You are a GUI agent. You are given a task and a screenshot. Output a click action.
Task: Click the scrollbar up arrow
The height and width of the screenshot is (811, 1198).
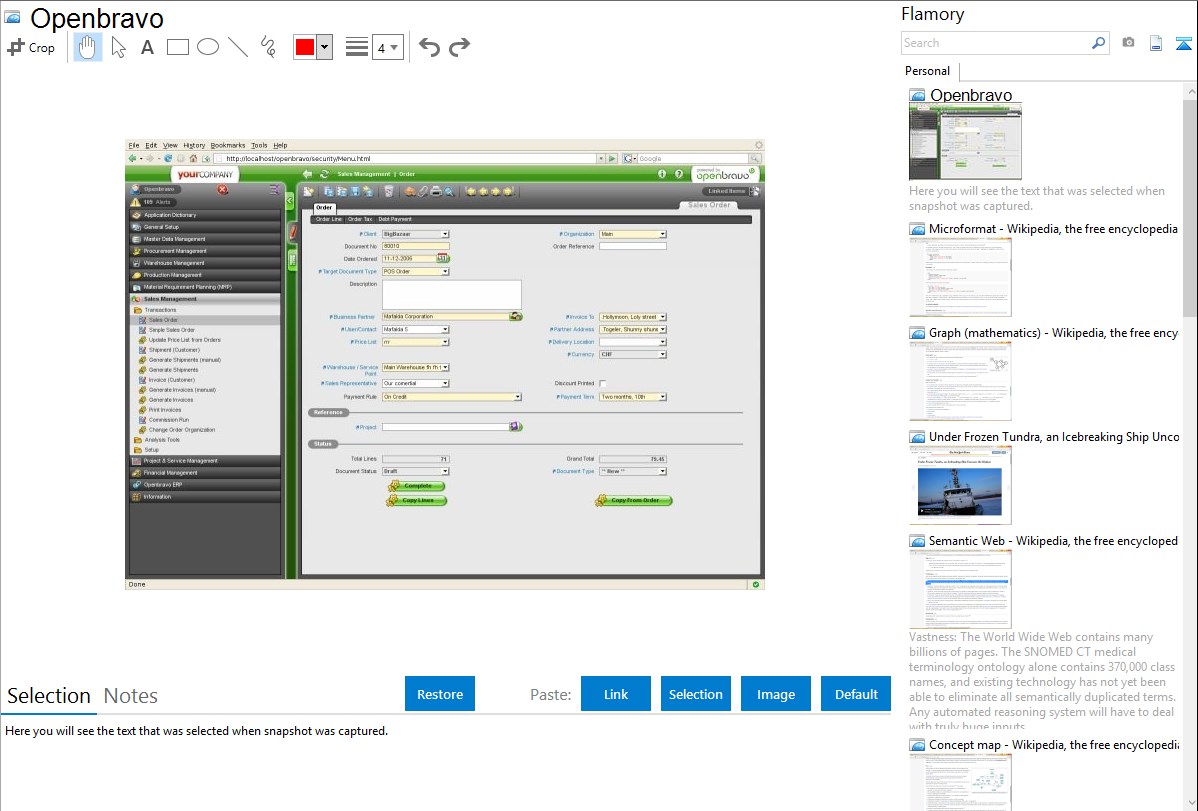click(1190, 91)
